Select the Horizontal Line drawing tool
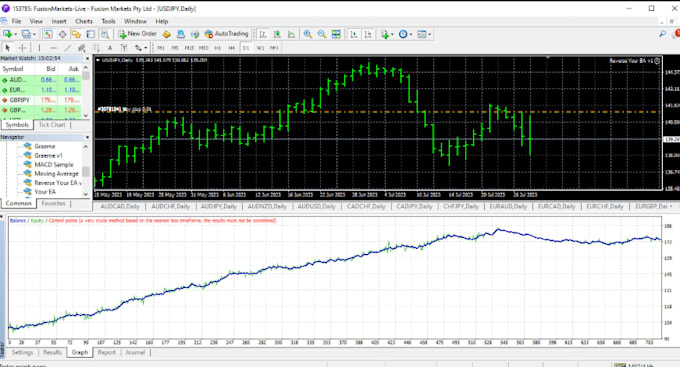The image size is (680, 367). pyautogui.click(x=53, y=48)
